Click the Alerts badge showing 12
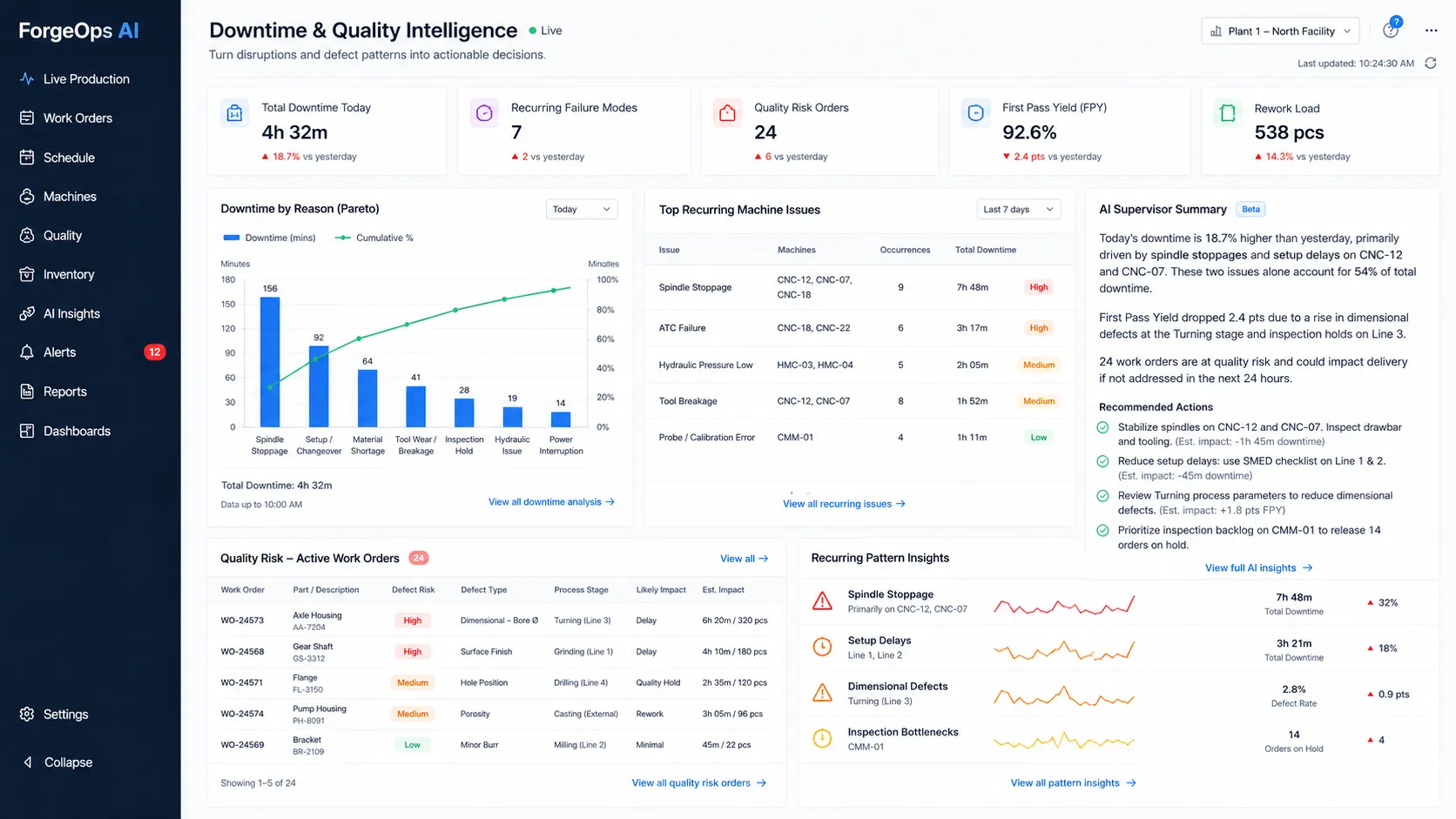This screenshot has width=1456, height=819. (154, 352)
